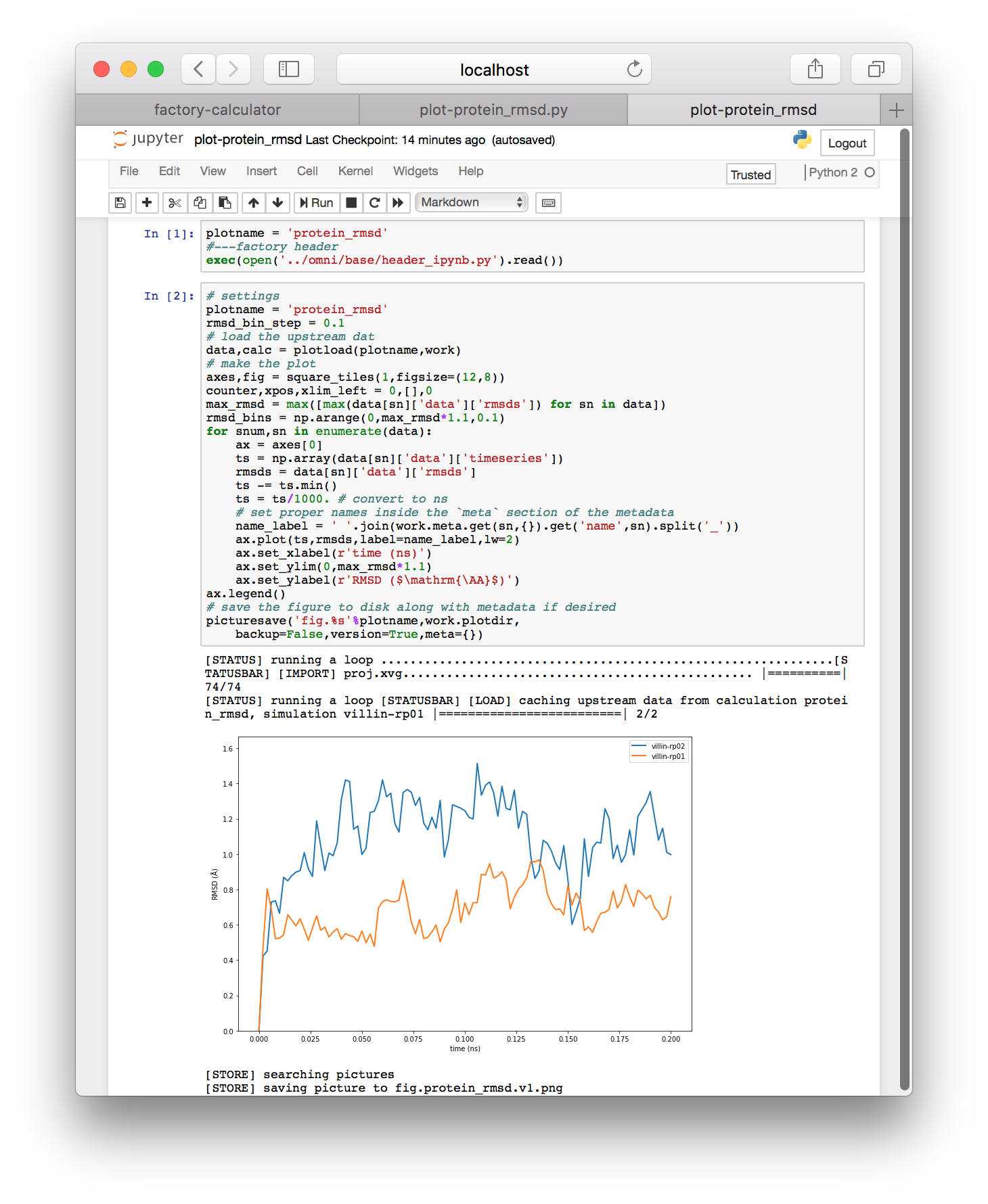Click the localhost address bar
Viewport: 988px width, 1204px height.
point(494,69)
